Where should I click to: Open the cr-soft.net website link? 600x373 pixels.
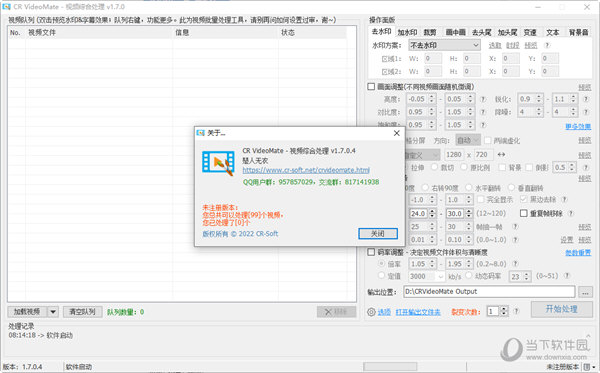click(x=306, y=170)
